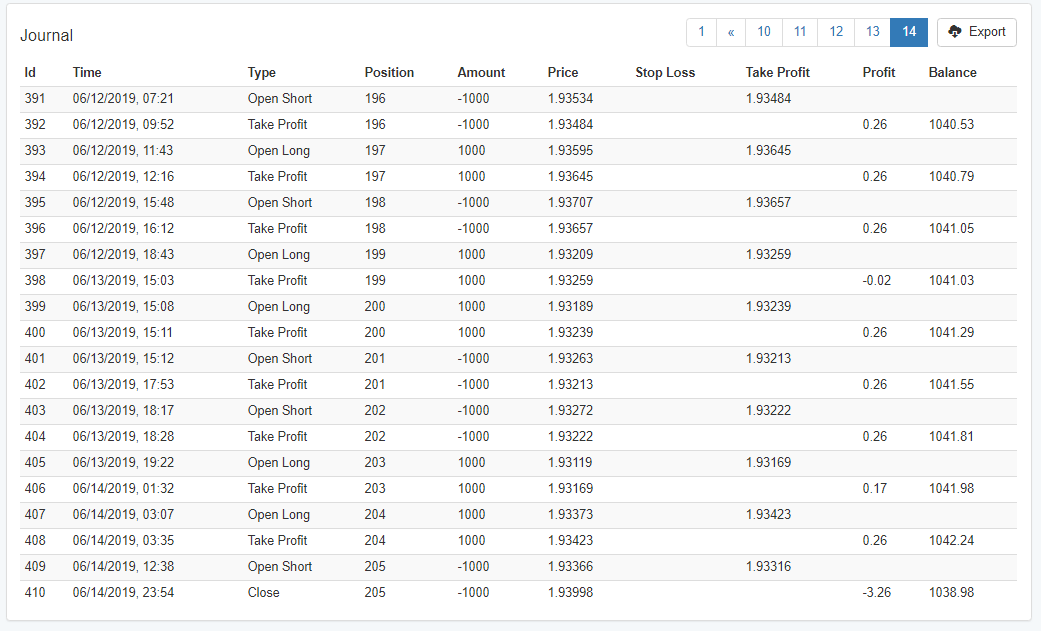Click the Take Profit column header
The height and width of the screenshot is (631, 1041).
pyautogui.click(x=777, y=72)
